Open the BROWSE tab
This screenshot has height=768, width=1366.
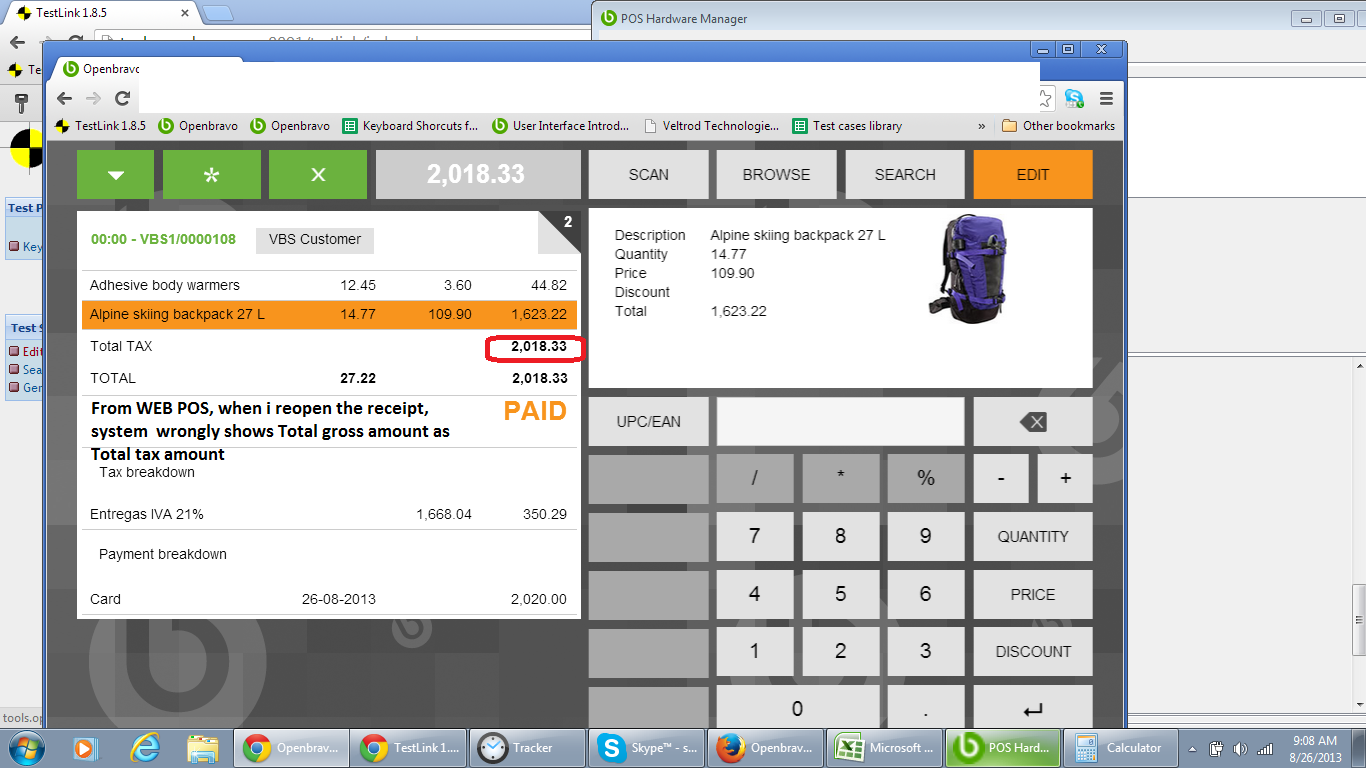pyautogui.click(x=776, y=175)
